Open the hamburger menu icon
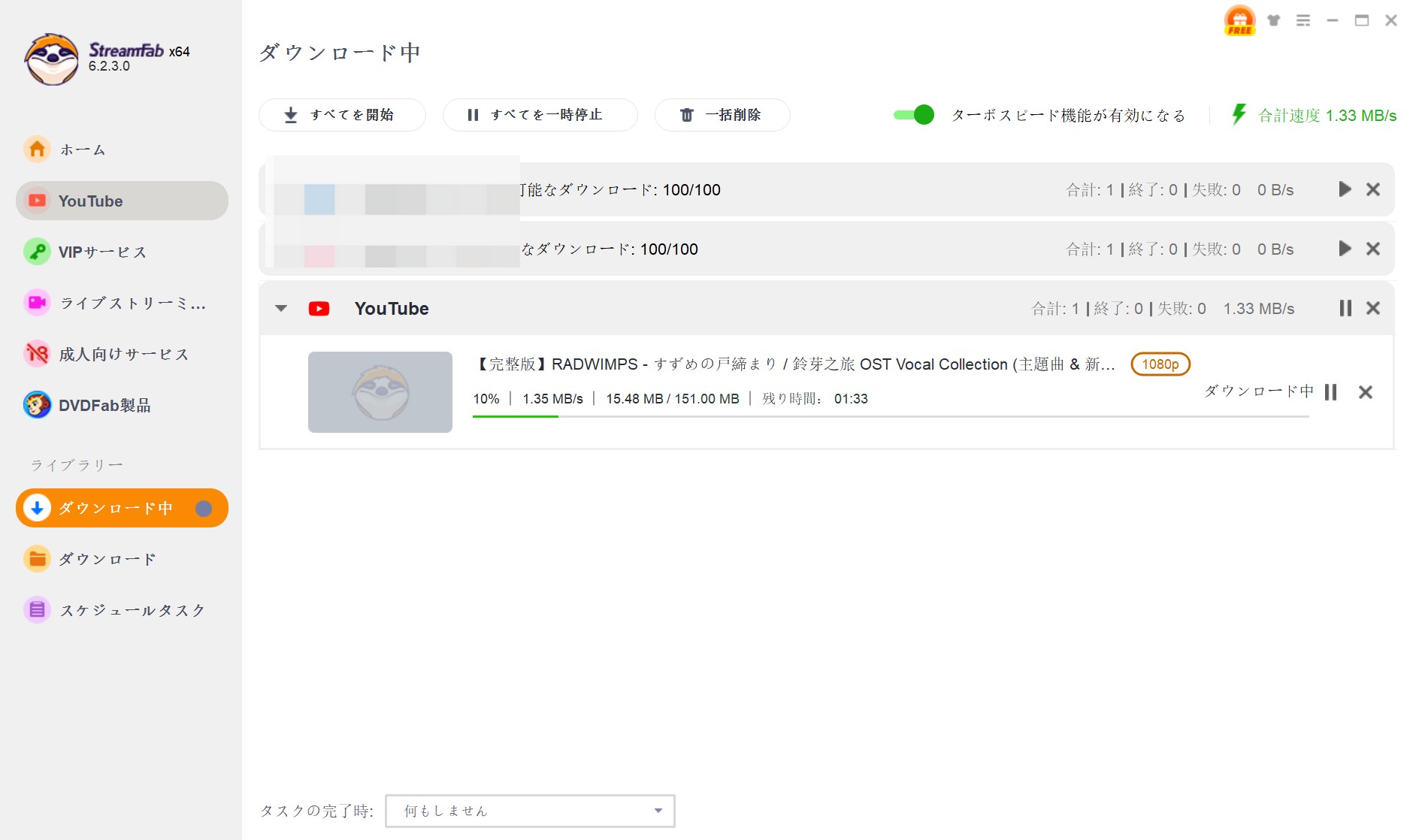This screenshot has height=840, width=1413. [x=1303, y=20]
